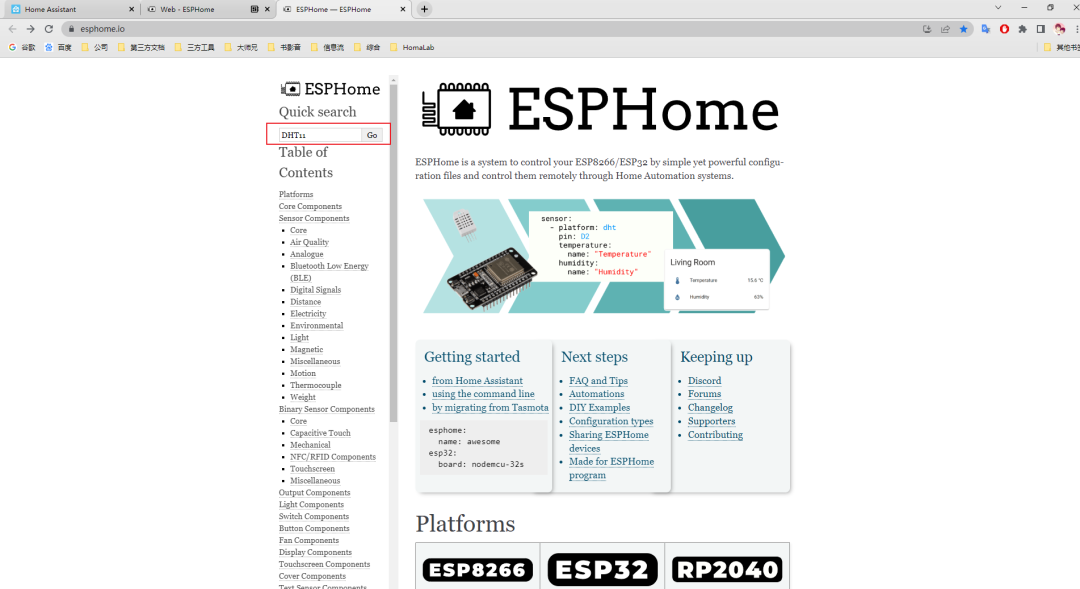Screen dimensions: 1080x589
Task: Click the Google Translate extension icon
Action: point(985,28)
